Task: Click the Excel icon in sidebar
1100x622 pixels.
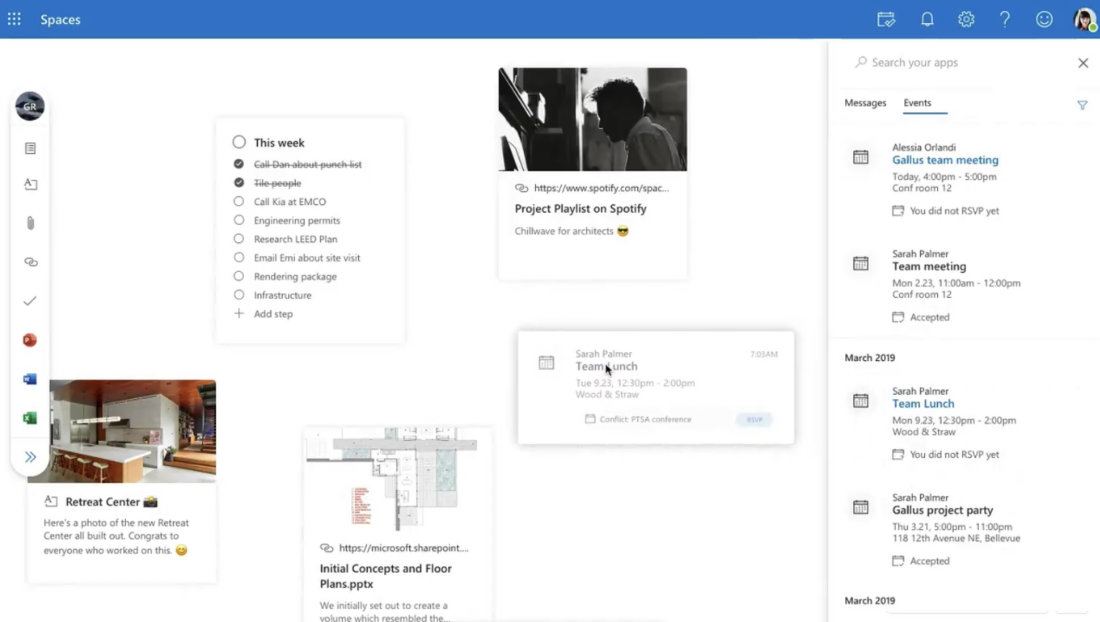Action: [x=30, y=418]
